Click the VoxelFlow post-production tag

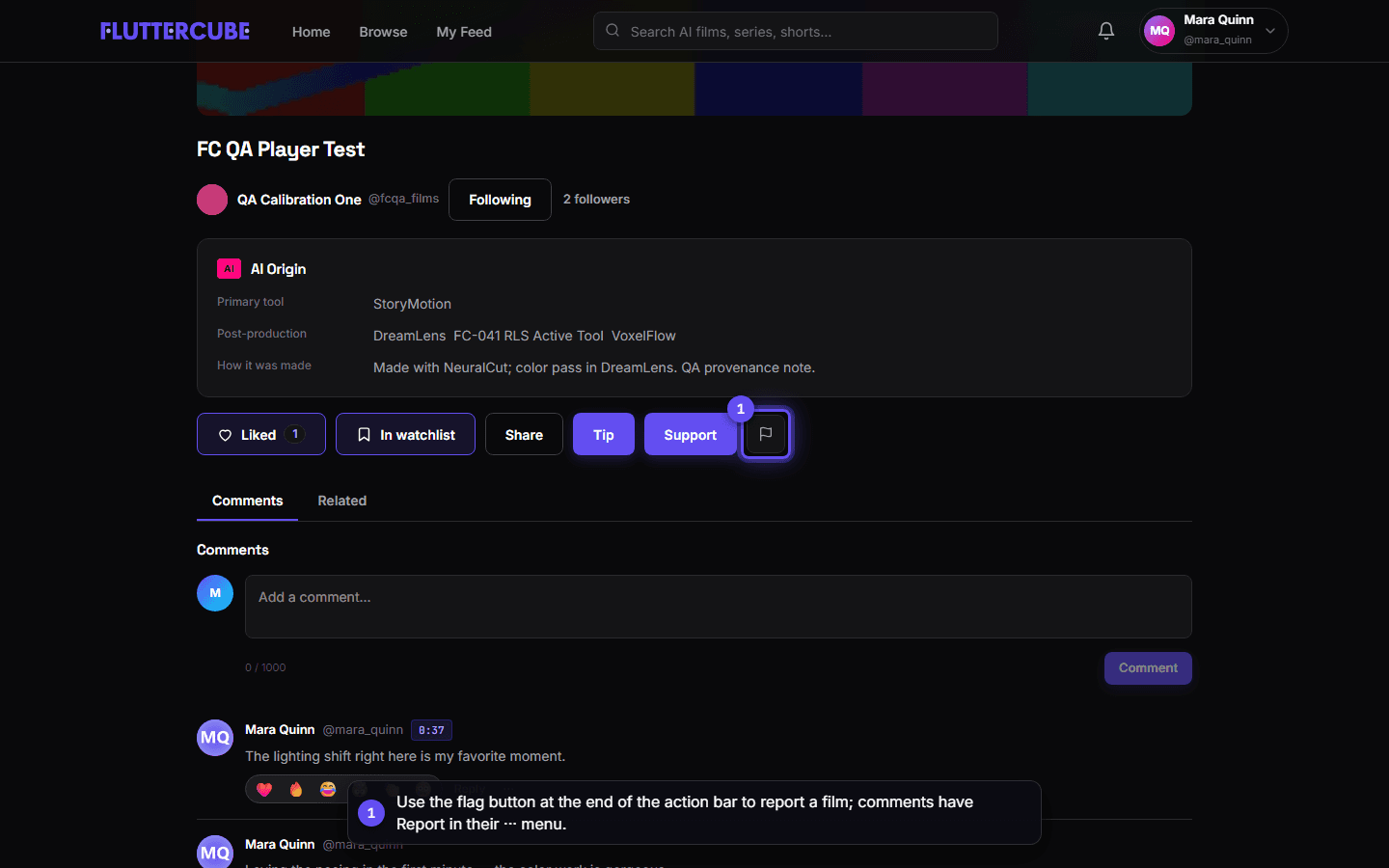[643, 336]
